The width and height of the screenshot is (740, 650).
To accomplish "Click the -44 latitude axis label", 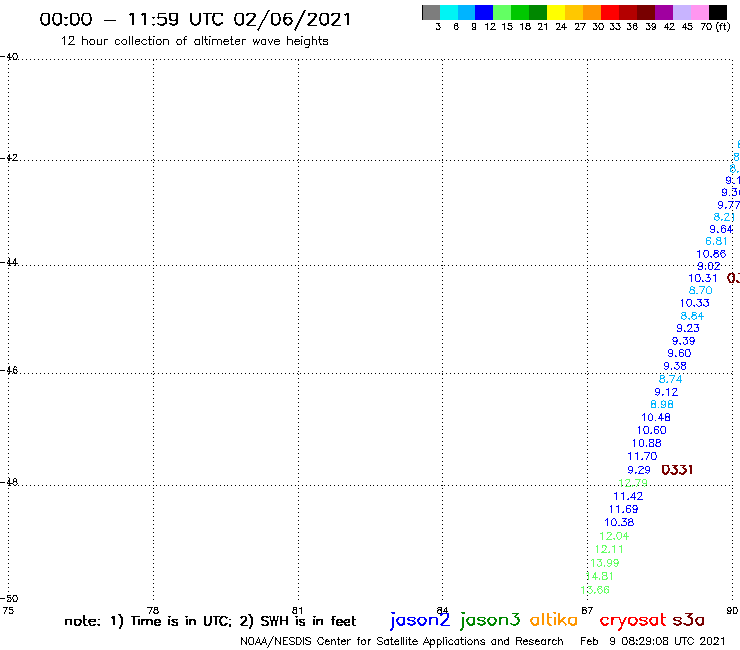I will click(9, 262).
